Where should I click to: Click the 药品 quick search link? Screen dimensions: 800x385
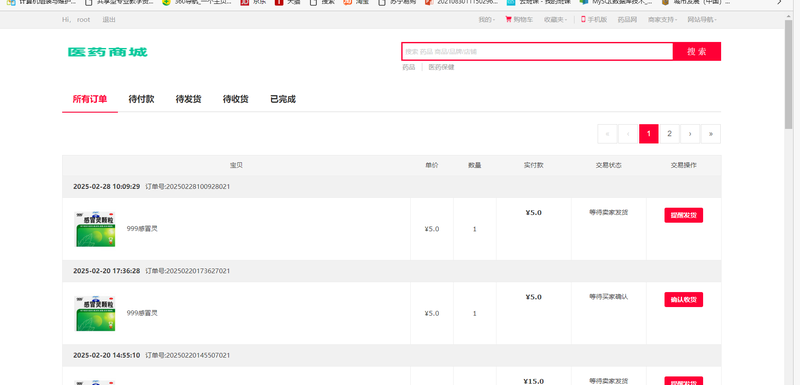point(409,67)
